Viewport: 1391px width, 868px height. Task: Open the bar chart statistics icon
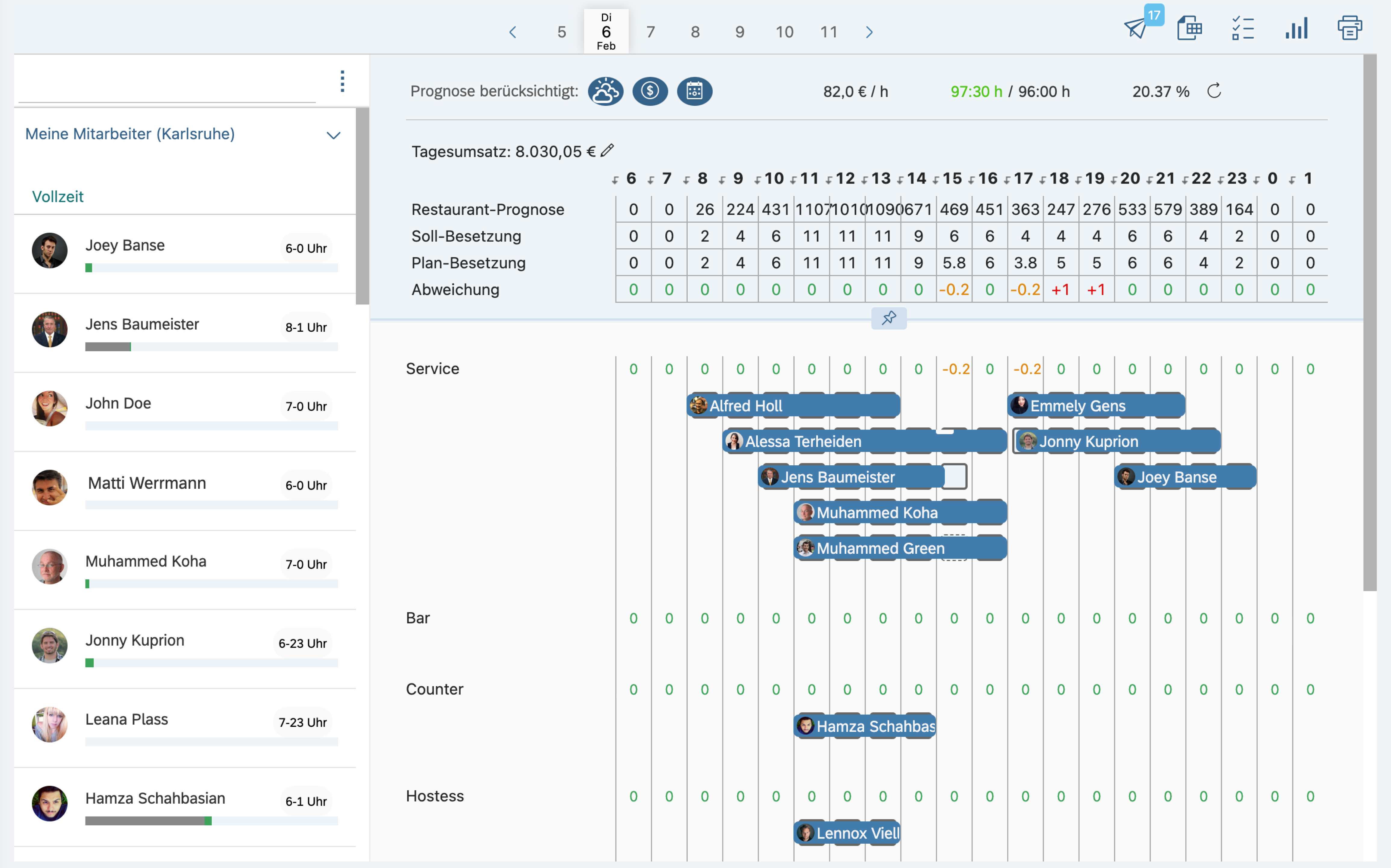pos(1296,28)
